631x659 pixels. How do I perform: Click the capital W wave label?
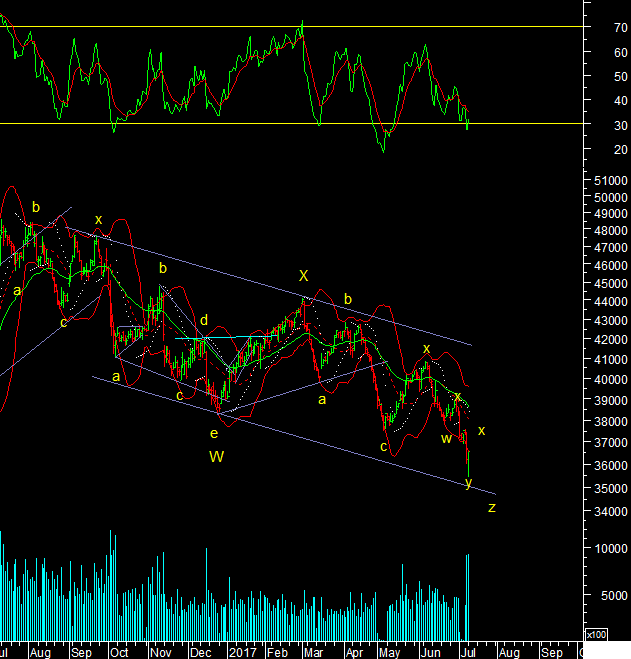(x=216, y=457)
